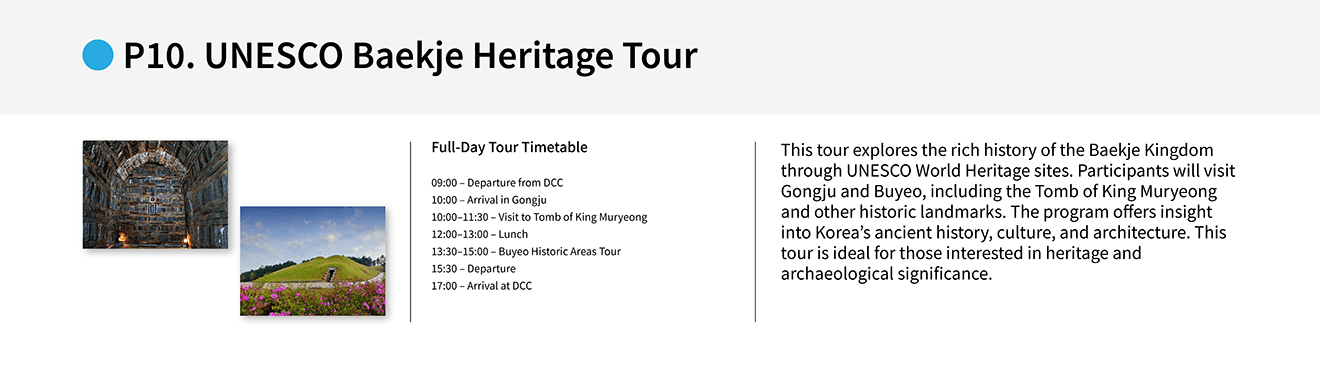This screenshot has width=1320, height=371.
Task: Click the brick arch in the tomb photo
Action: (x=155, y=160)
